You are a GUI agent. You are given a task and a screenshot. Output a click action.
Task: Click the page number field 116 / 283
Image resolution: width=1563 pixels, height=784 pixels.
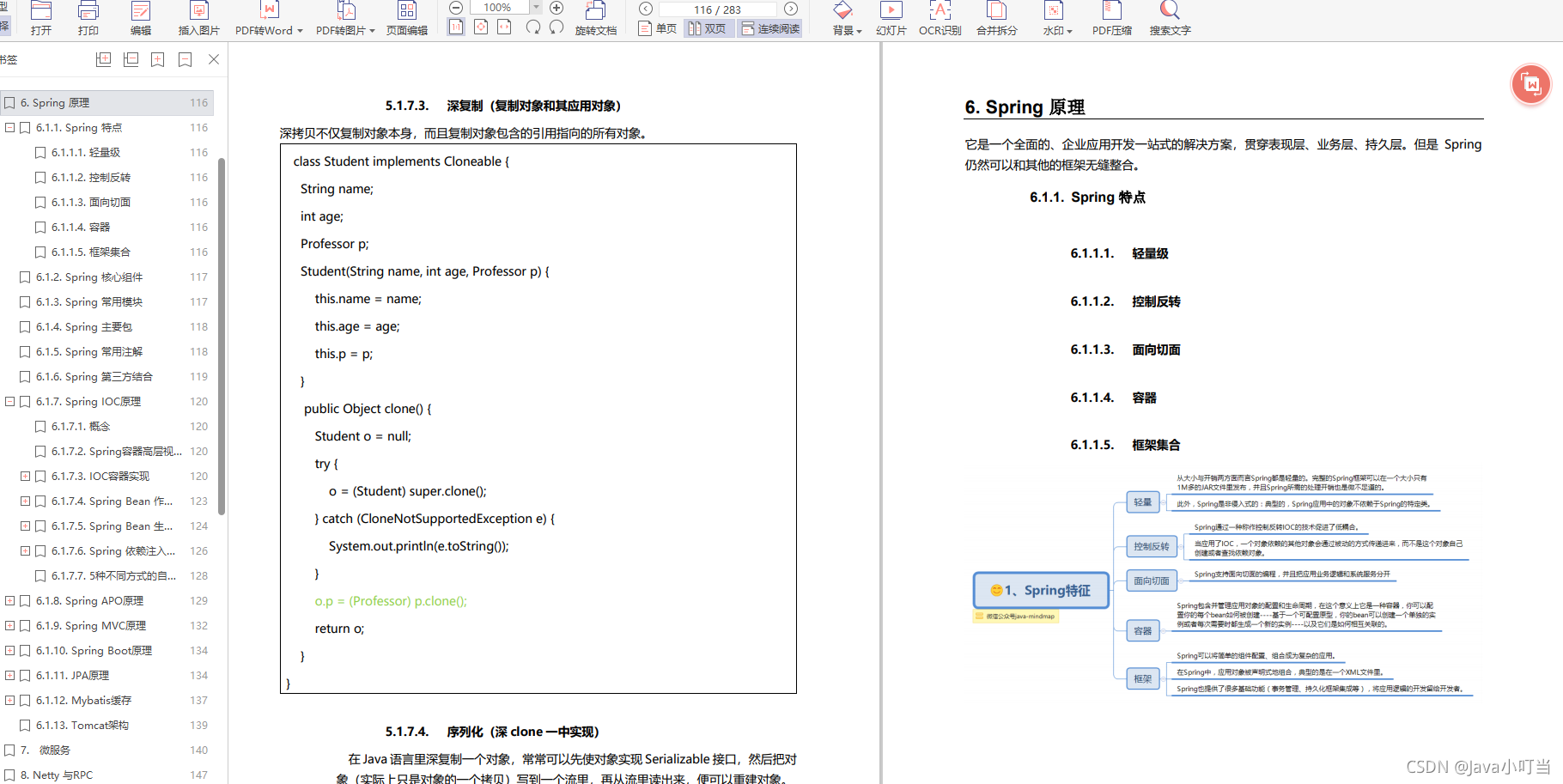718,9
